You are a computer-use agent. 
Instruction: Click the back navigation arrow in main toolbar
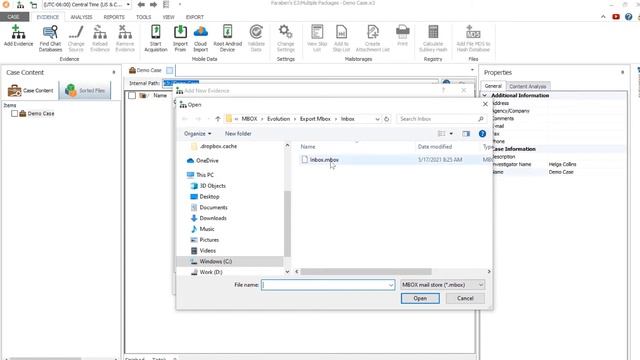point(141,4)
